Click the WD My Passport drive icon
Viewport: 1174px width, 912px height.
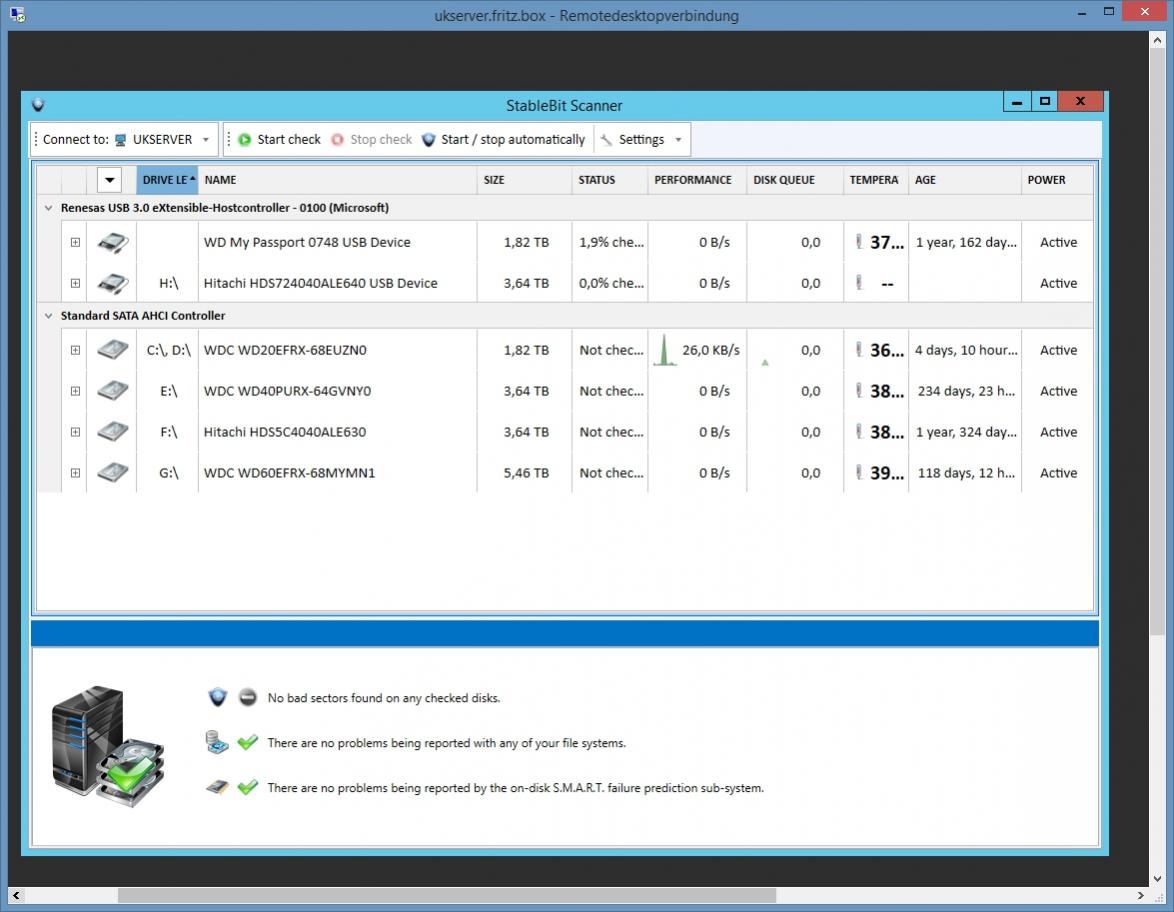[112, 243]
